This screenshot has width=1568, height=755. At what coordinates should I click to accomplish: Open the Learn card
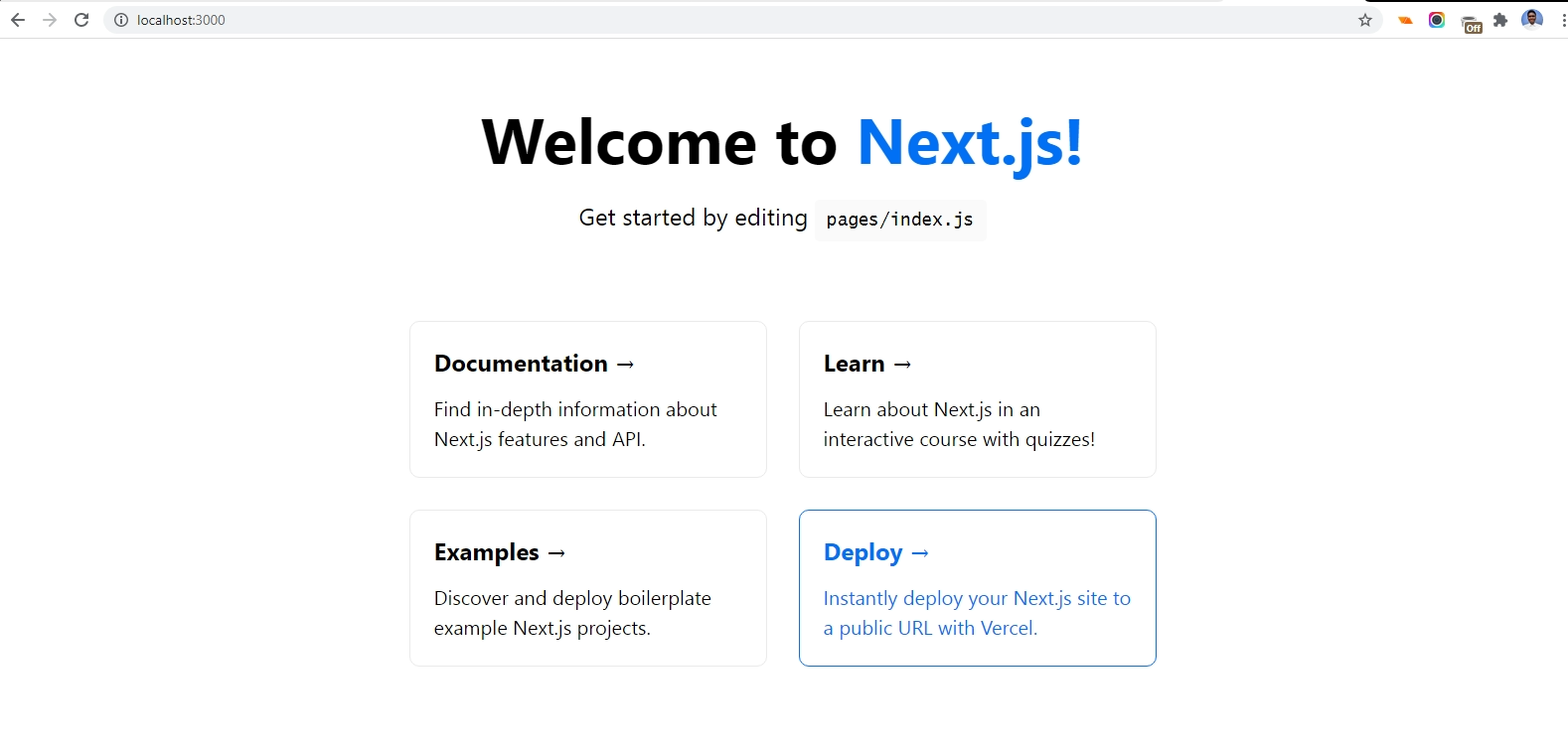click(x=978, y=399)
